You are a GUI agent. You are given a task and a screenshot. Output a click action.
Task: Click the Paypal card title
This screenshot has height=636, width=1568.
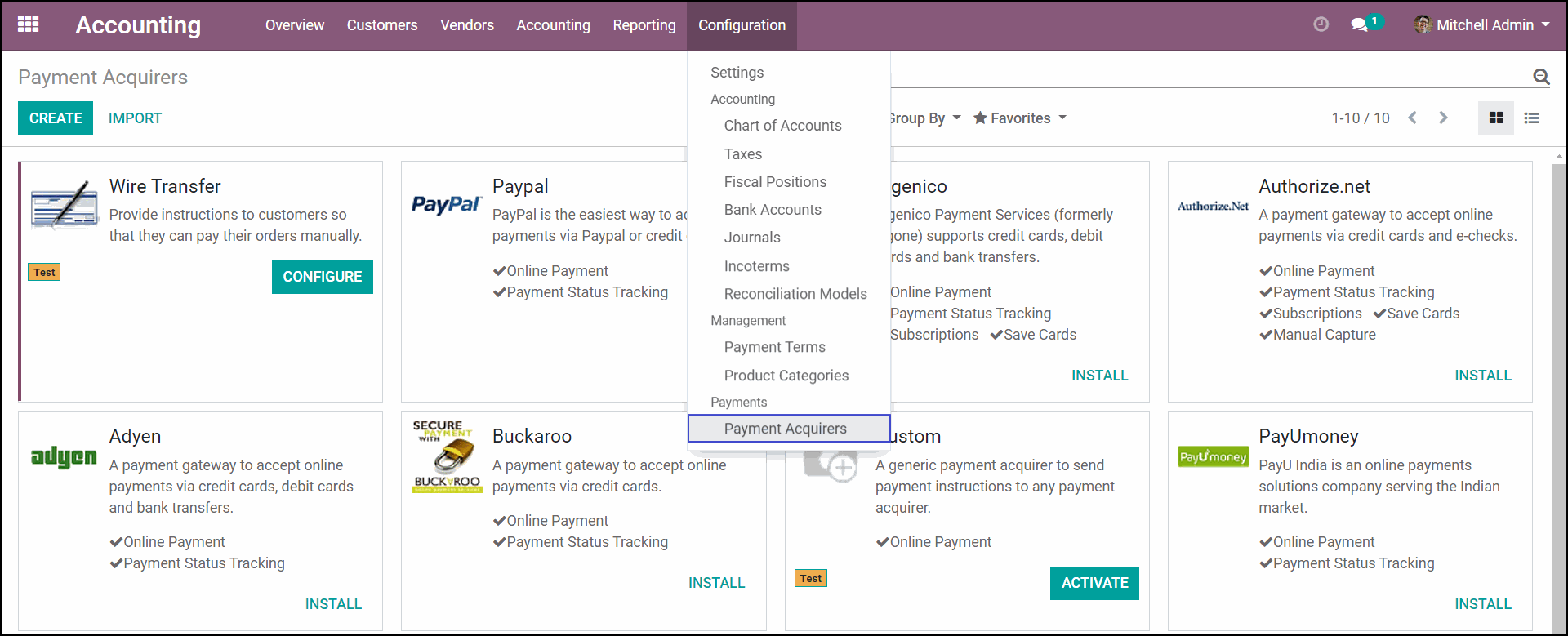pos(520,186)
